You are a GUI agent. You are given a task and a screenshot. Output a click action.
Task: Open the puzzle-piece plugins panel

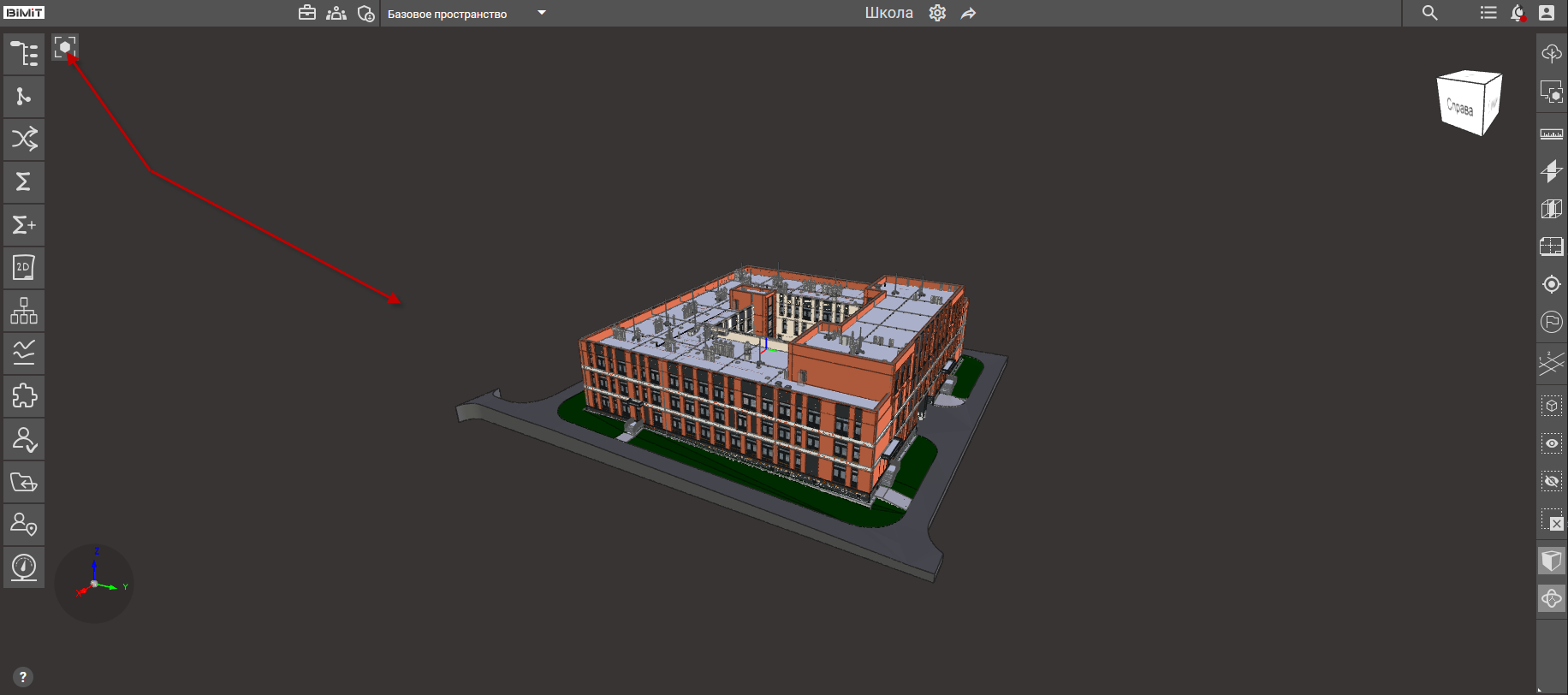tap(24, 396)
